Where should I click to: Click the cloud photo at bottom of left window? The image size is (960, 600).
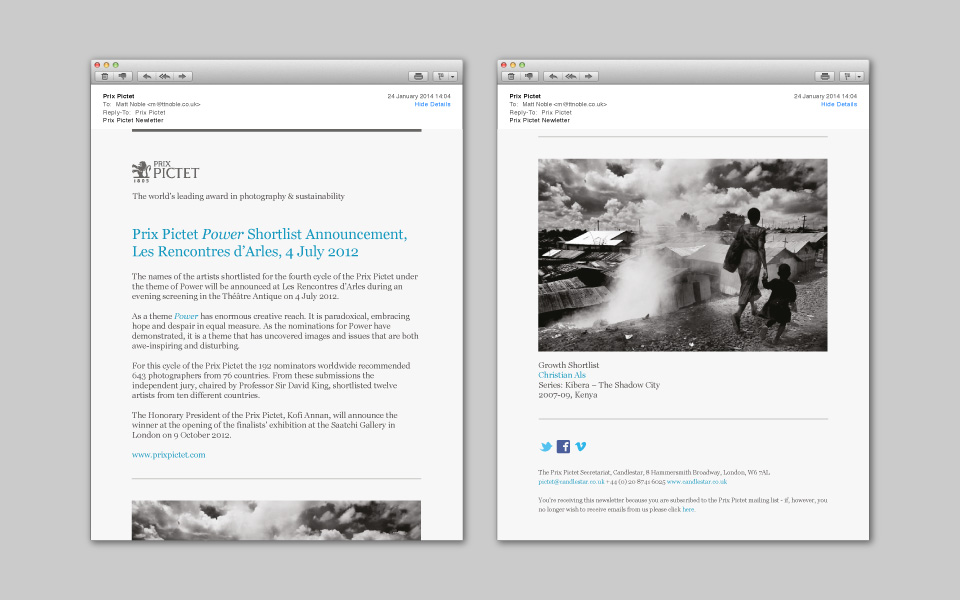pos(276,520)
